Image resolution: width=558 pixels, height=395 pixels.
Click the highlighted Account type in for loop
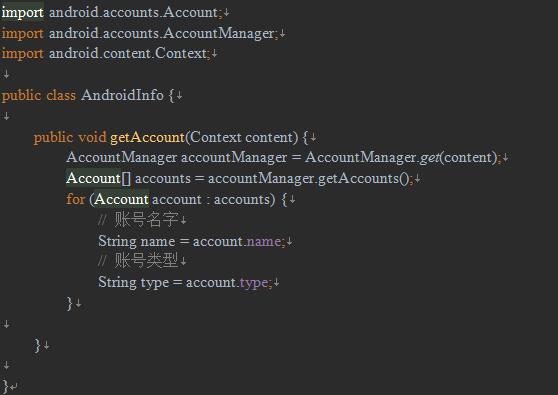[121, 199]
